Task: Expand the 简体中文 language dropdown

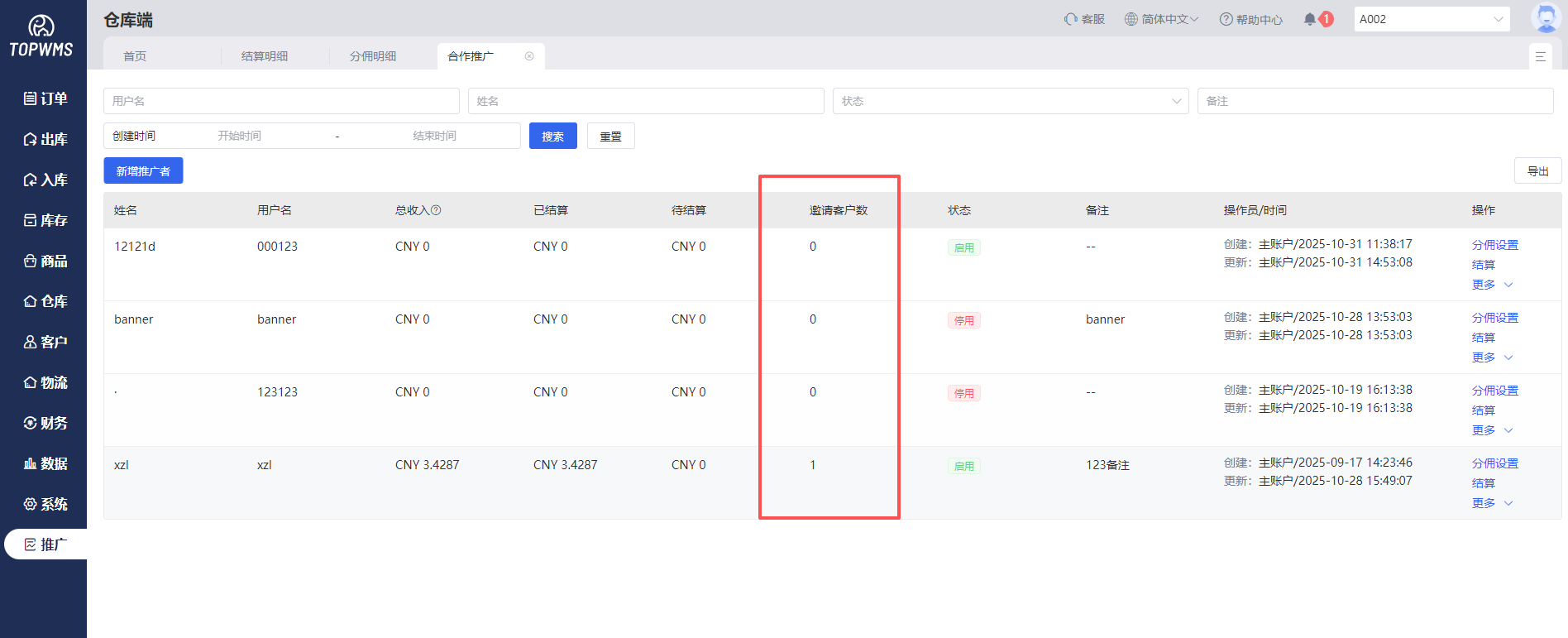Action: click(1162, 19)
